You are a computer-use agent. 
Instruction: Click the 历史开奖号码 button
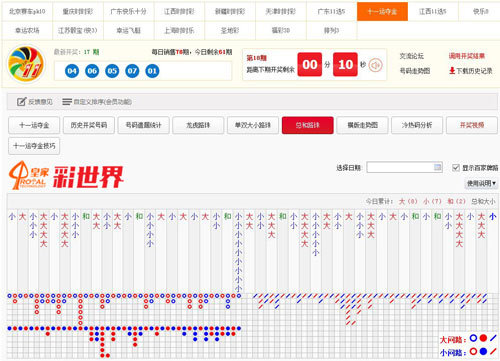click(x=89, y=125)
